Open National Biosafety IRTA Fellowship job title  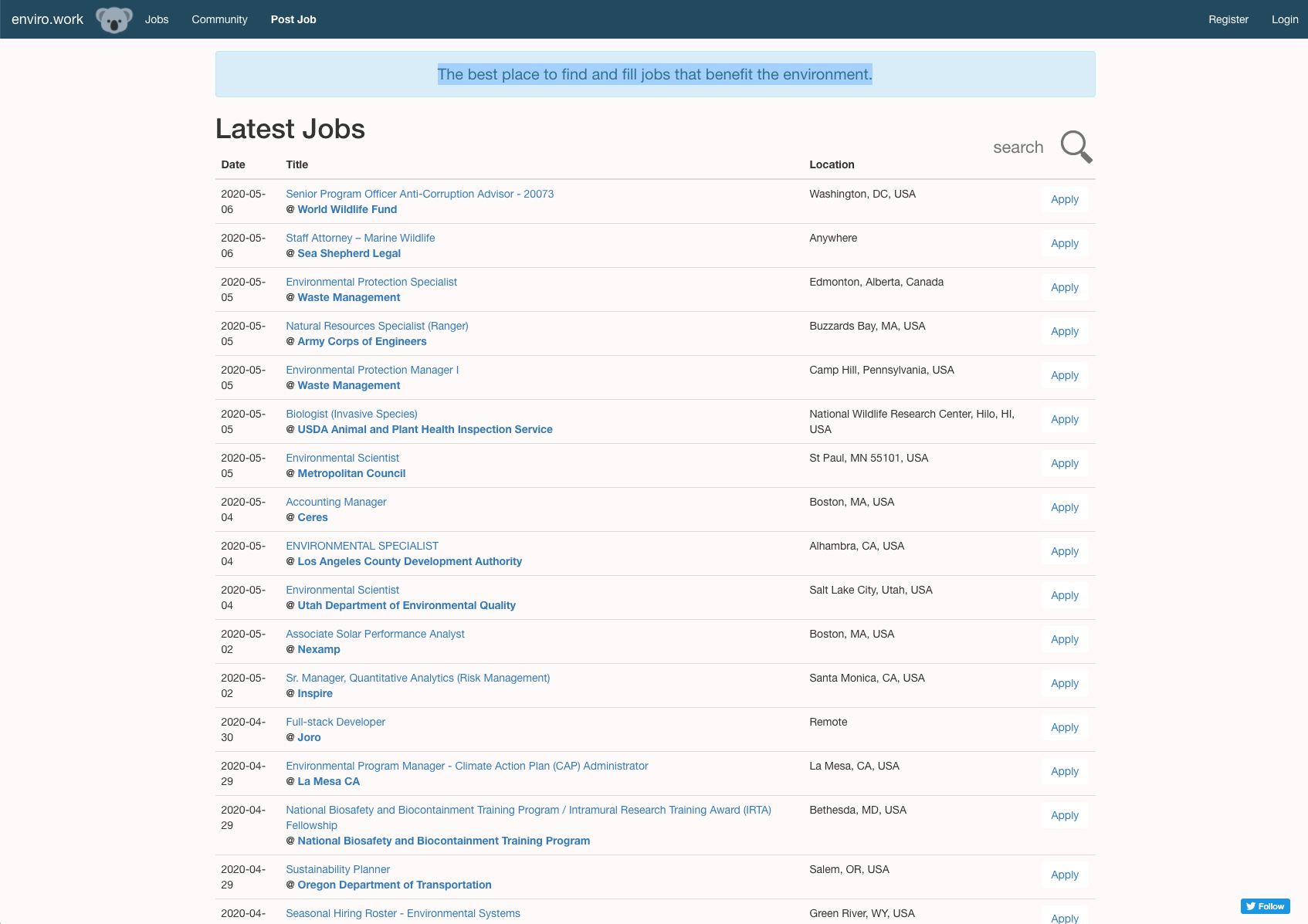pyautogui.click(x=528, y=817)
